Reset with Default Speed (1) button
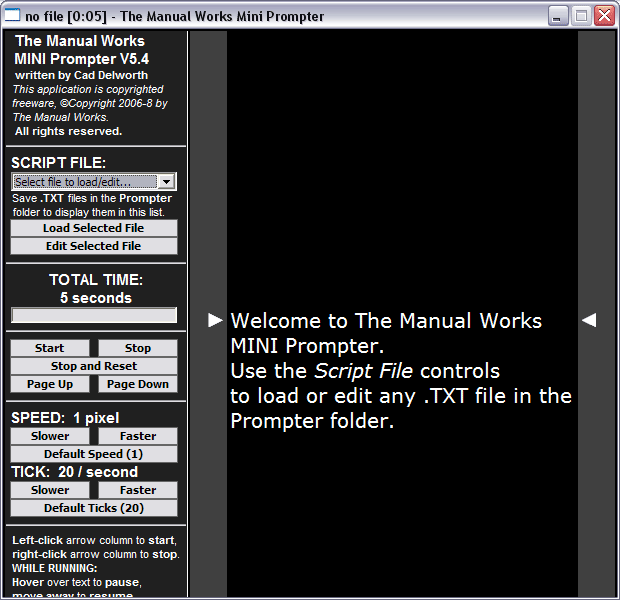620x600 pixels. point(94,454)
